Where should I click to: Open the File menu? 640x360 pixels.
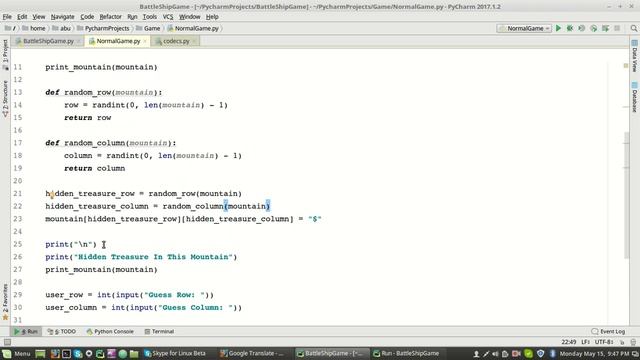pyautogui.click(x=7, y=17)
